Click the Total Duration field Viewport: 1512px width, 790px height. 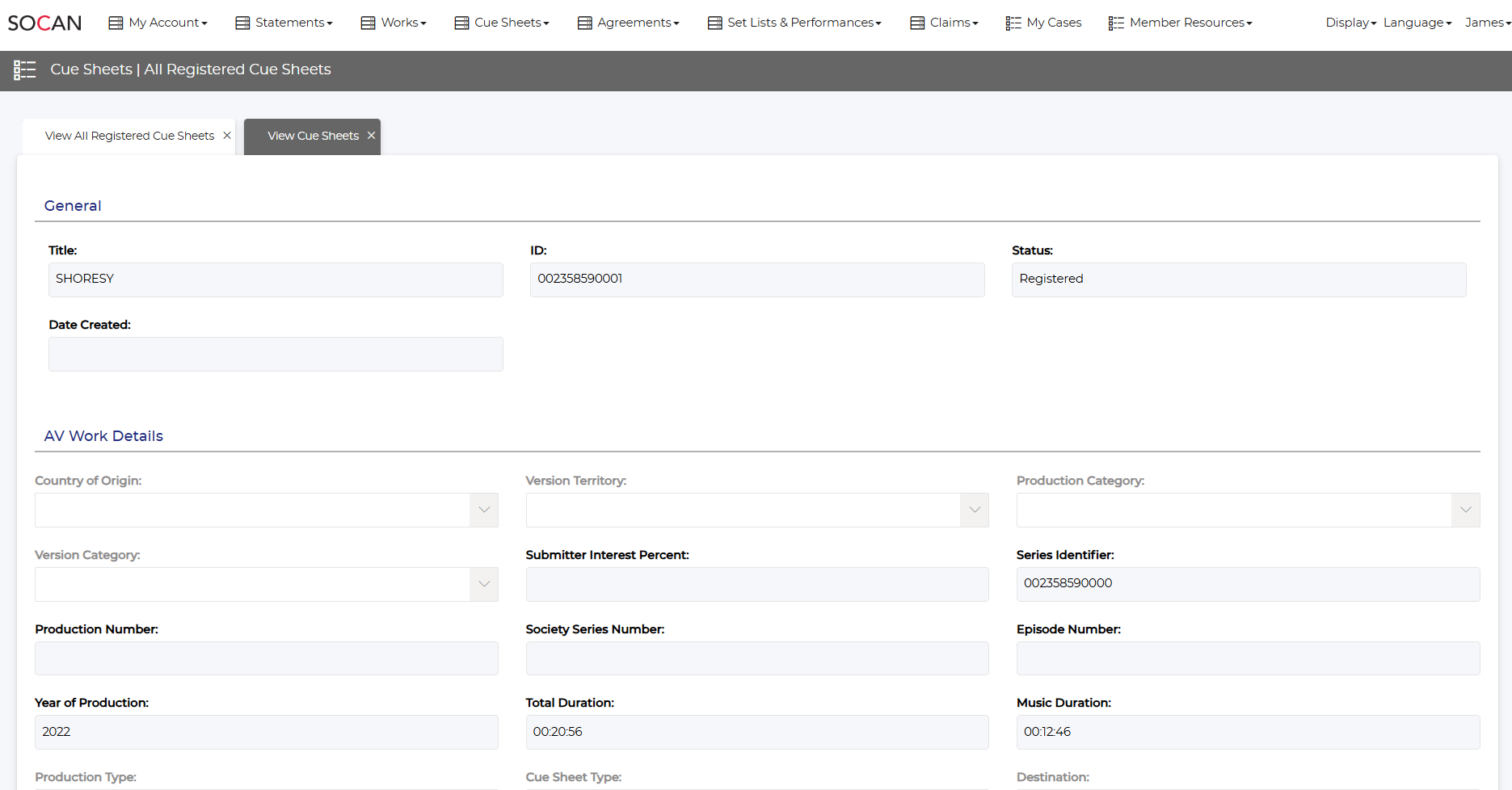(x=756, y=732)
